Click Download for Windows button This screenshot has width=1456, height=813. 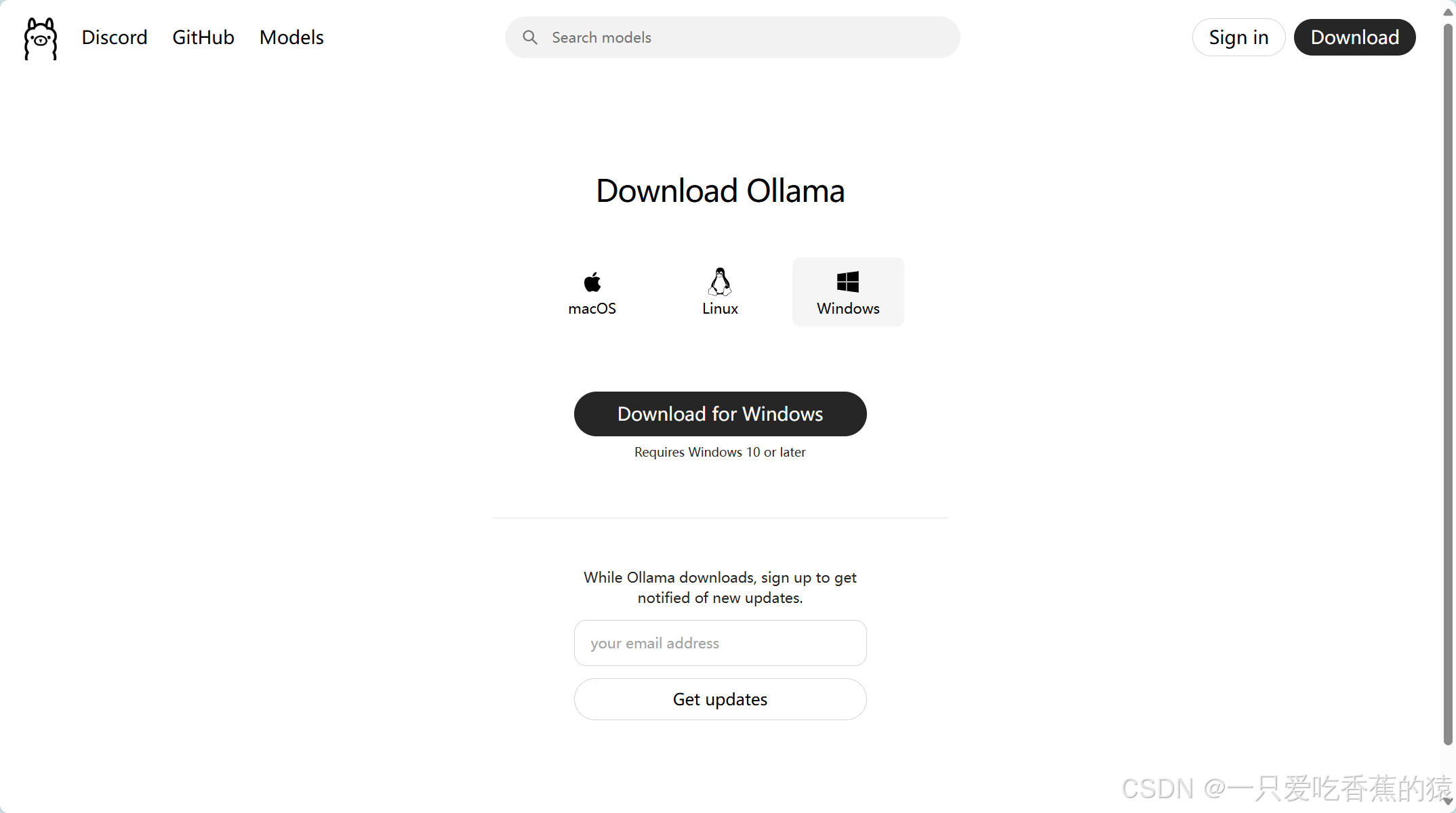pyautogui.click(x=720, y=414)
